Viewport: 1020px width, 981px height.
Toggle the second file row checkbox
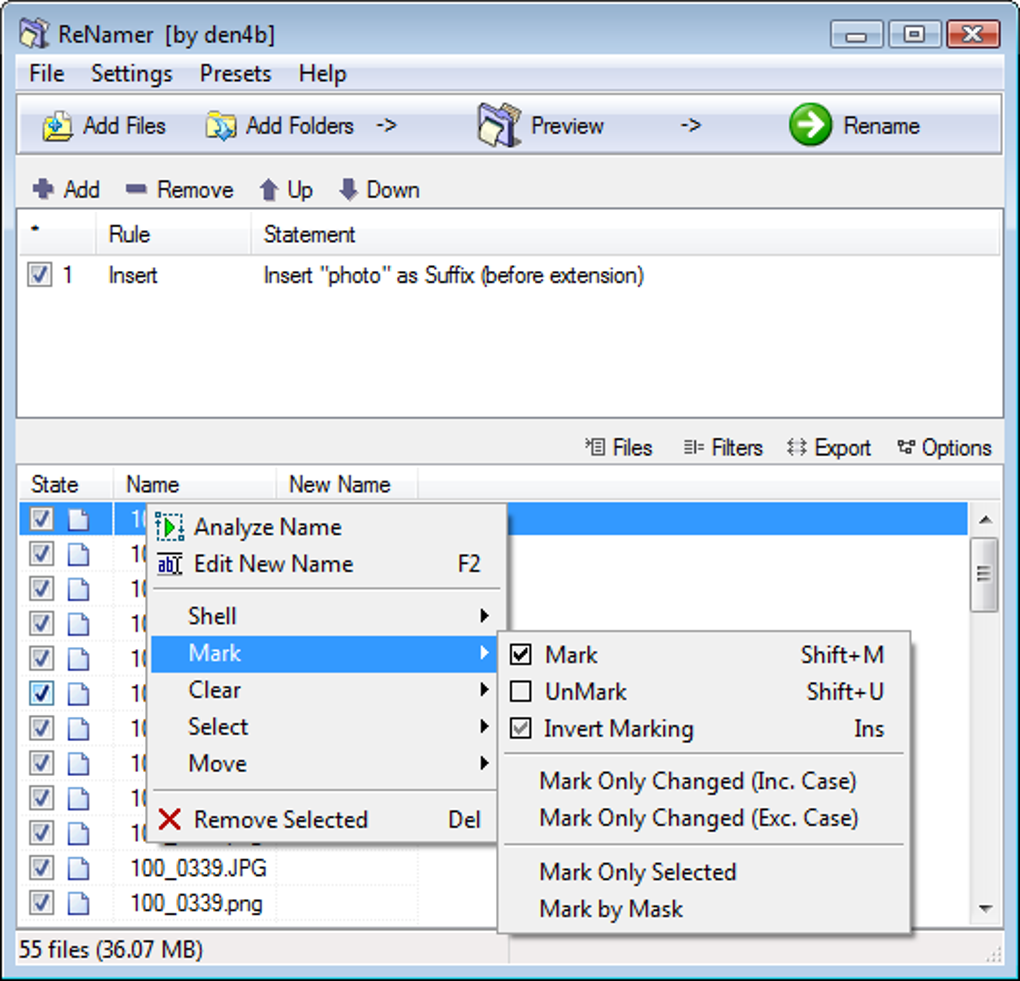pyautogui.click(x=42, y=554)
